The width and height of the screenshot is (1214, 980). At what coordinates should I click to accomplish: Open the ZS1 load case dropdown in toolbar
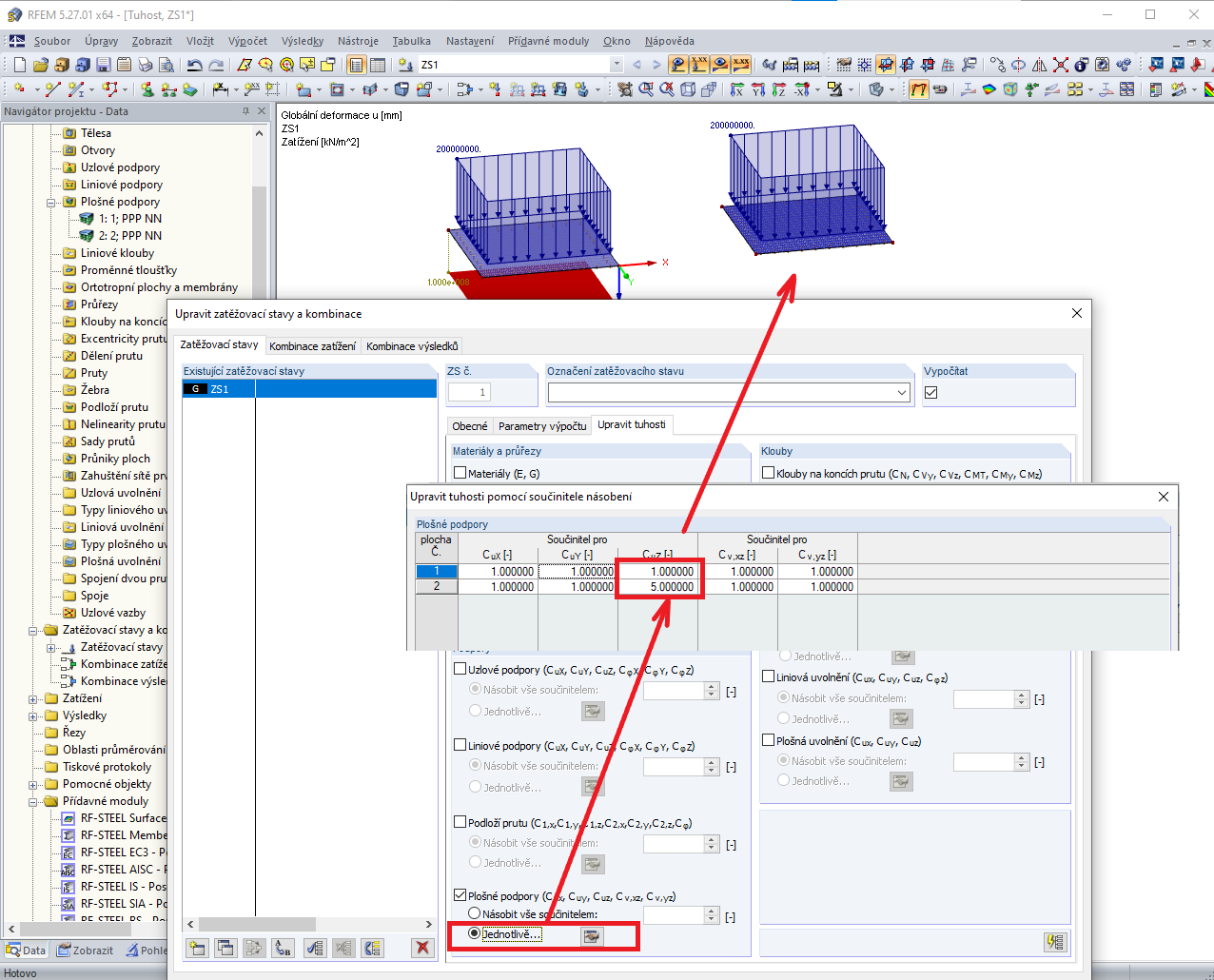click(x=617, y=65)
